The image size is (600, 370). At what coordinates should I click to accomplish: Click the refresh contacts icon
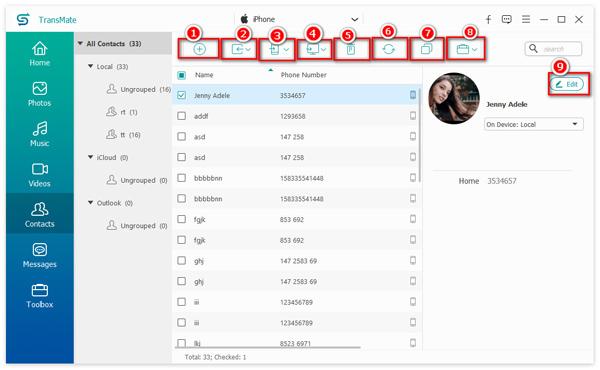click(x=388, y=49)
